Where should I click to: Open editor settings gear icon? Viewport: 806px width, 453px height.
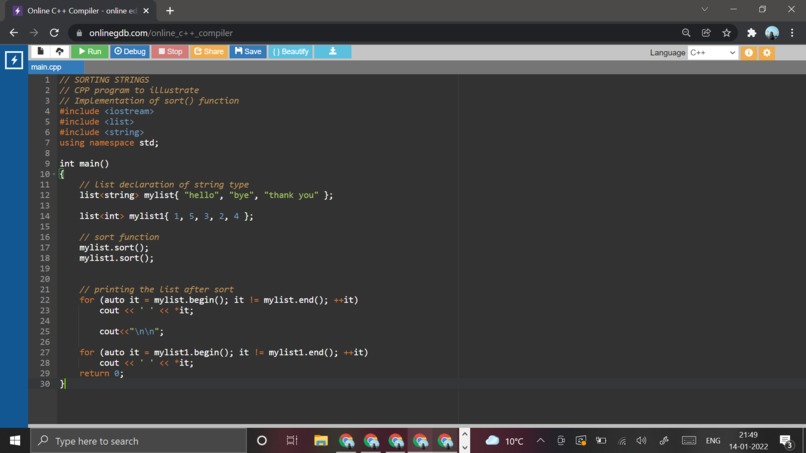coord(766,52)
